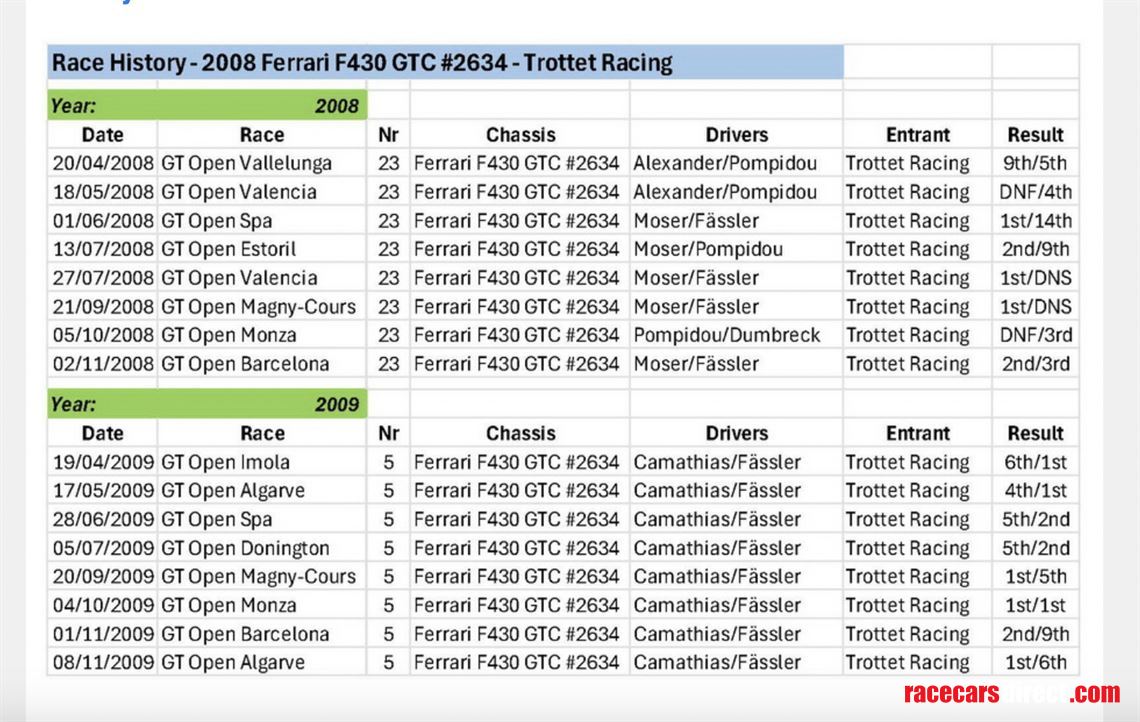1140x722 pixels.
Task: Click the 1st/1st result cell
Action: [x=1035, y=605]
